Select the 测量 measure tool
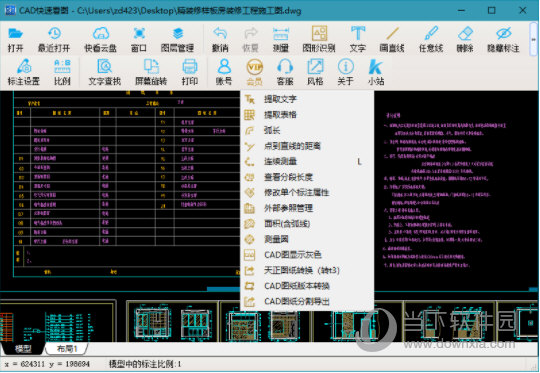This screenshot has height=373, width=540. pyautogui.click(x=281, y=39)
